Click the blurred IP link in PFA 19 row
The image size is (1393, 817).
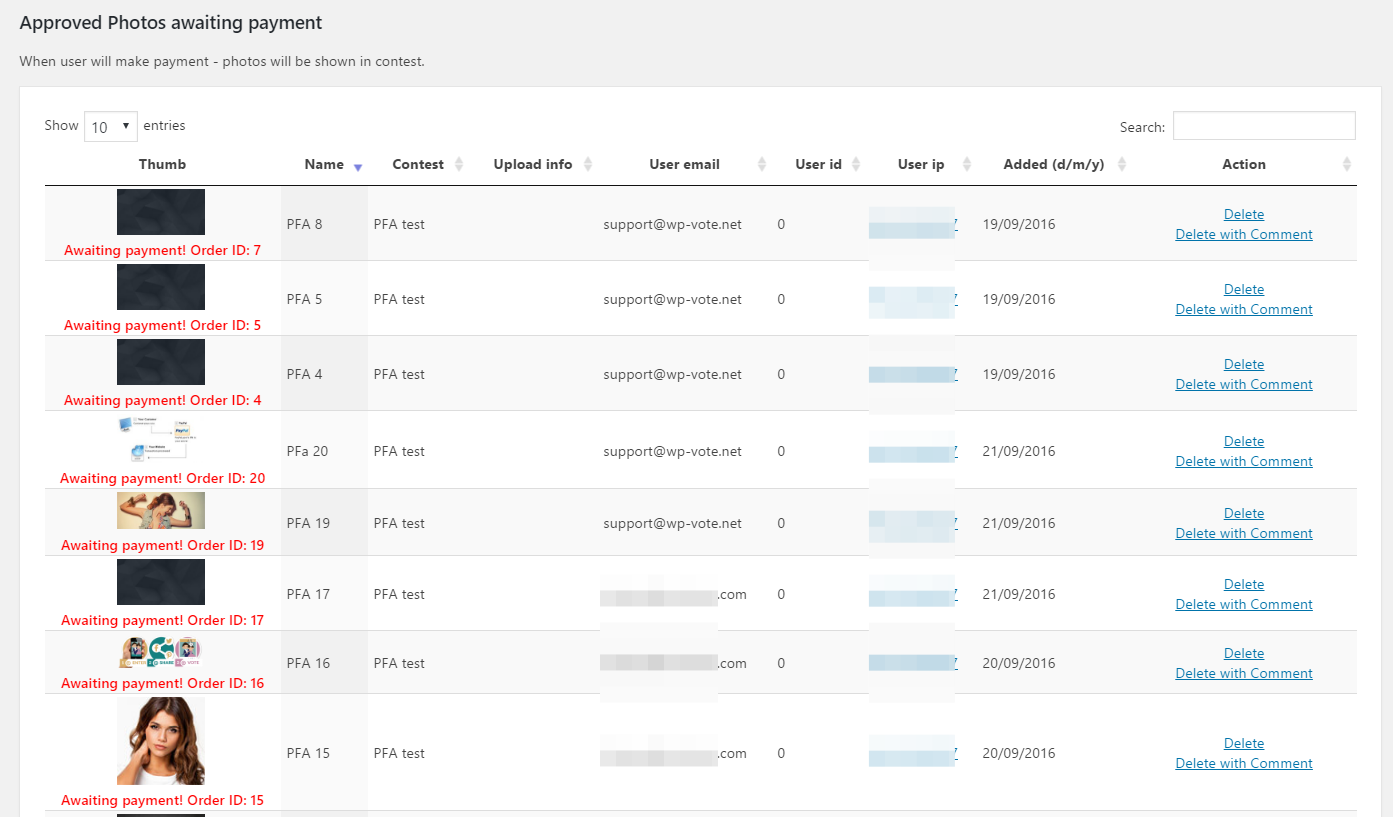tap(913, 523)
